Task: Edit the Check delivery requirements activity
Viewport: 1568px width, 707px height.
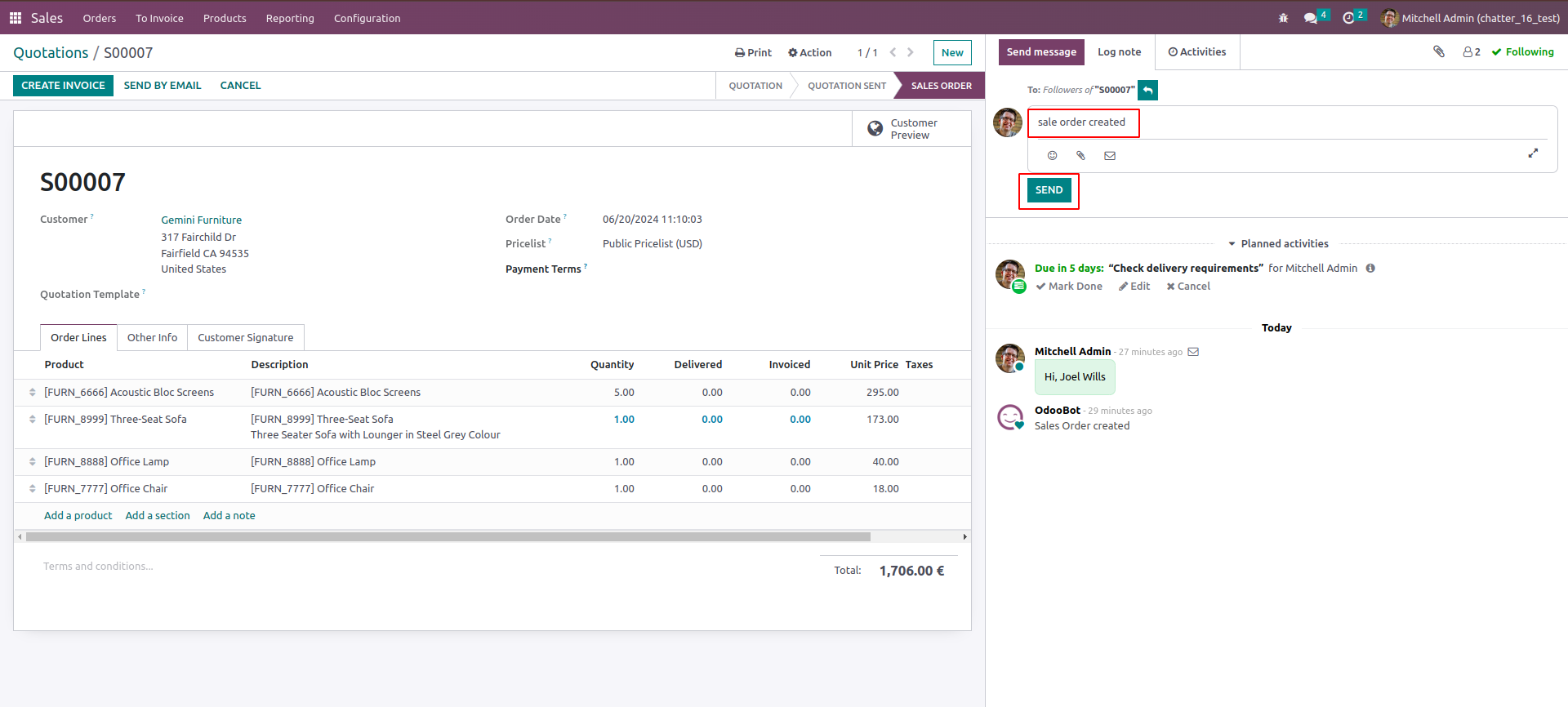Action: click(1134, 286)
